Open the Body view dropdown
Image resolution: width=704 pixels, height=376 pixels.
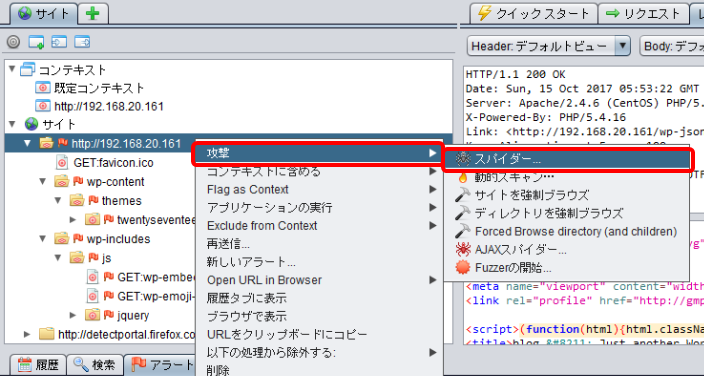[x=672, y=46]
